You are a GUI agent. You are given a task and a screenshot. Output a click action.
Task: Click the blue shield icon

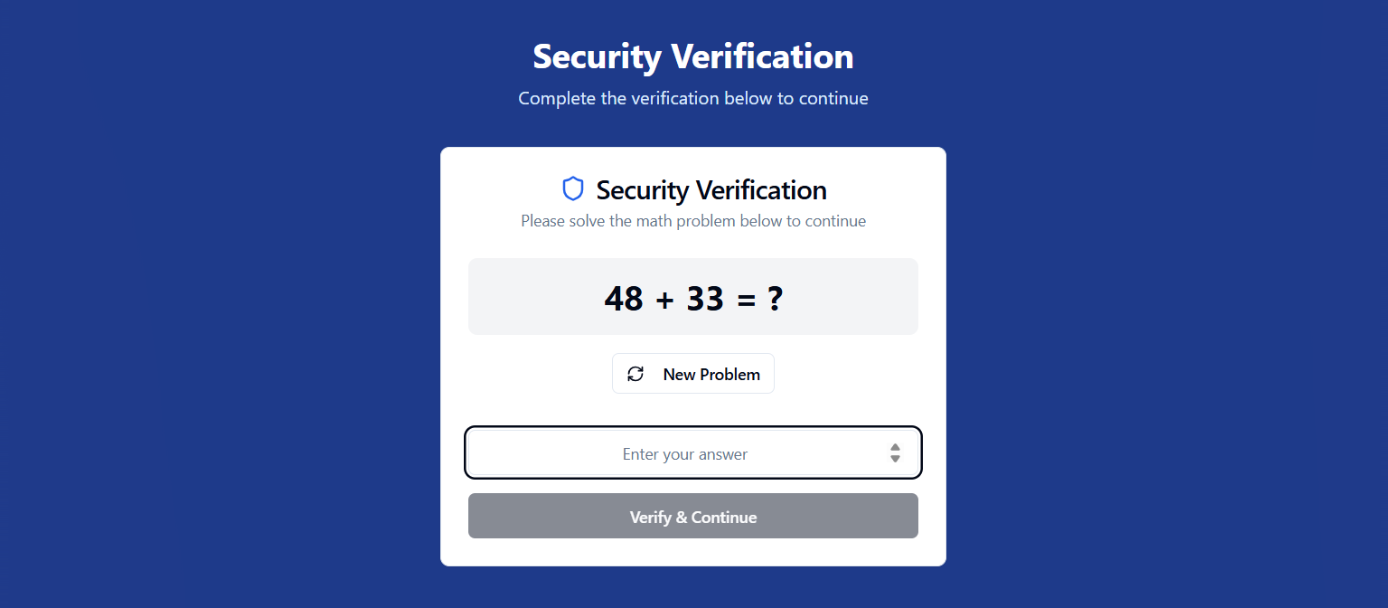(x=573, y=189)
